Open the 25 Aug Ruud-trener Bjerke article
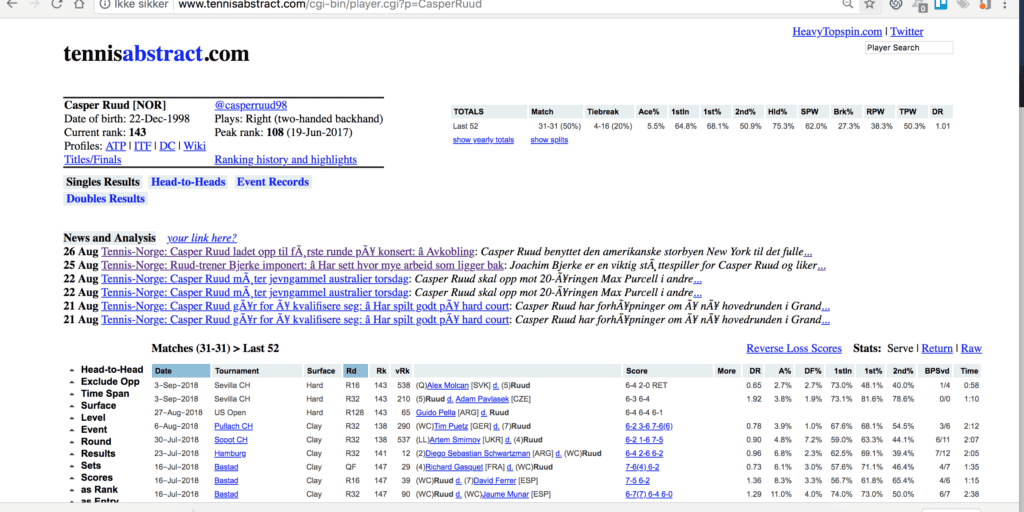1024x512 pixels. point(302,266)
